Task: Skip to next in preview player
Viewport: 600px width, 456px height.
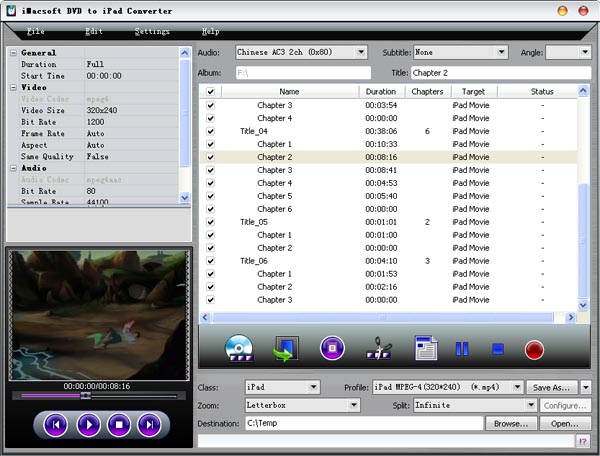Action: (149, 424)
